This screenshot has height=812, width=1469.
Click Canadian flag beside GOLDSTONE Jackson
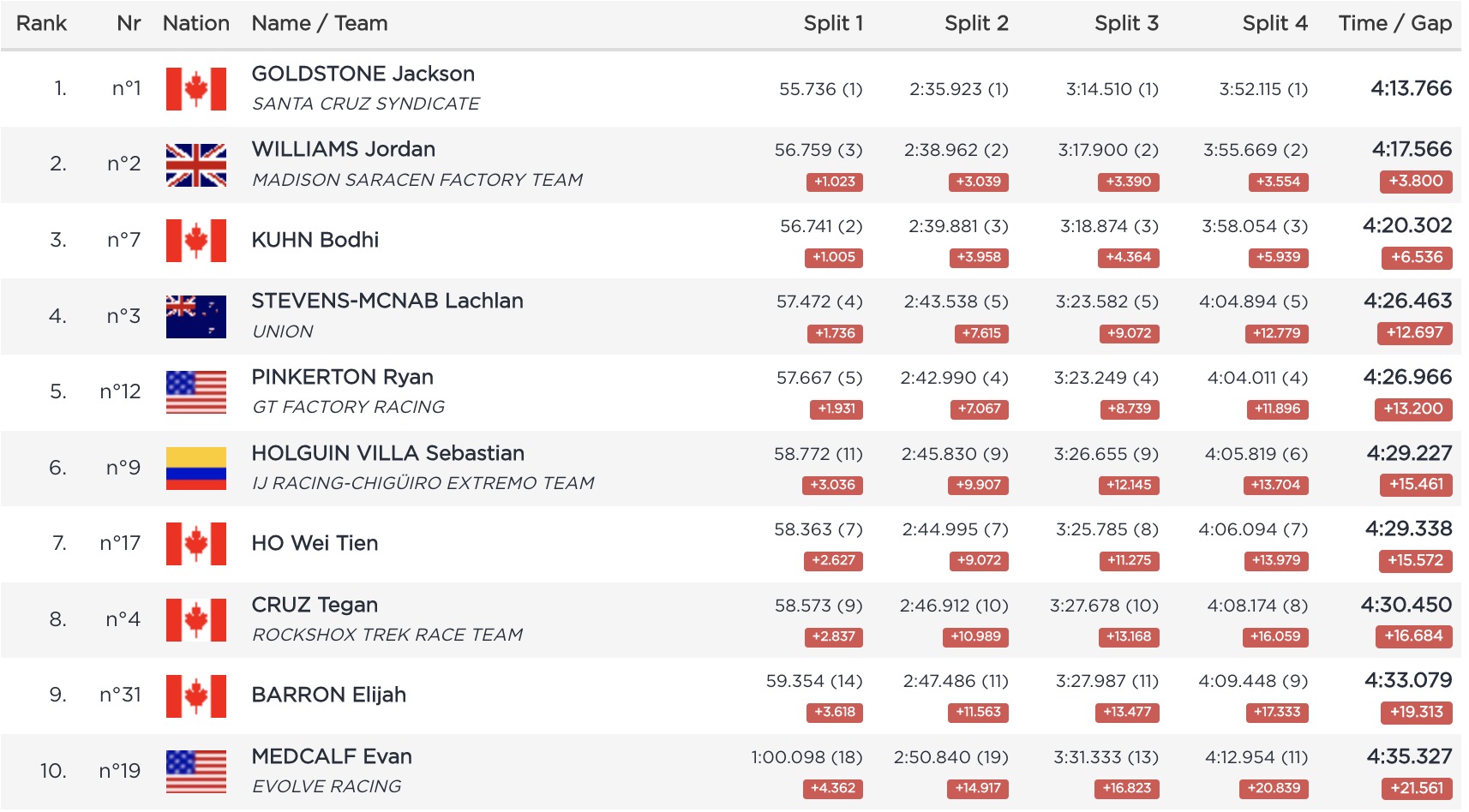click(195, 89)
